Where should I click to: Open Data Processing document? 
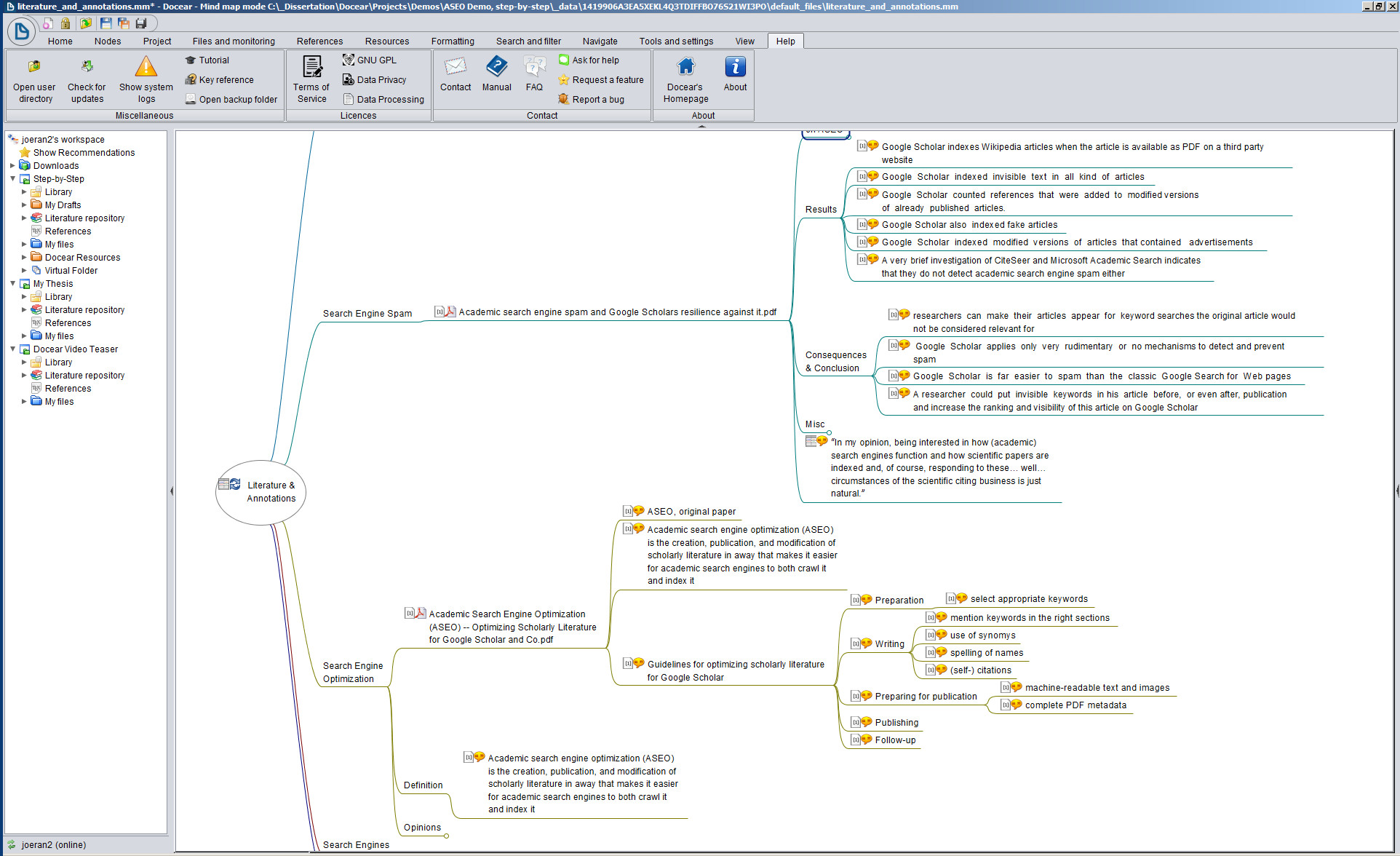click(383, 100)
